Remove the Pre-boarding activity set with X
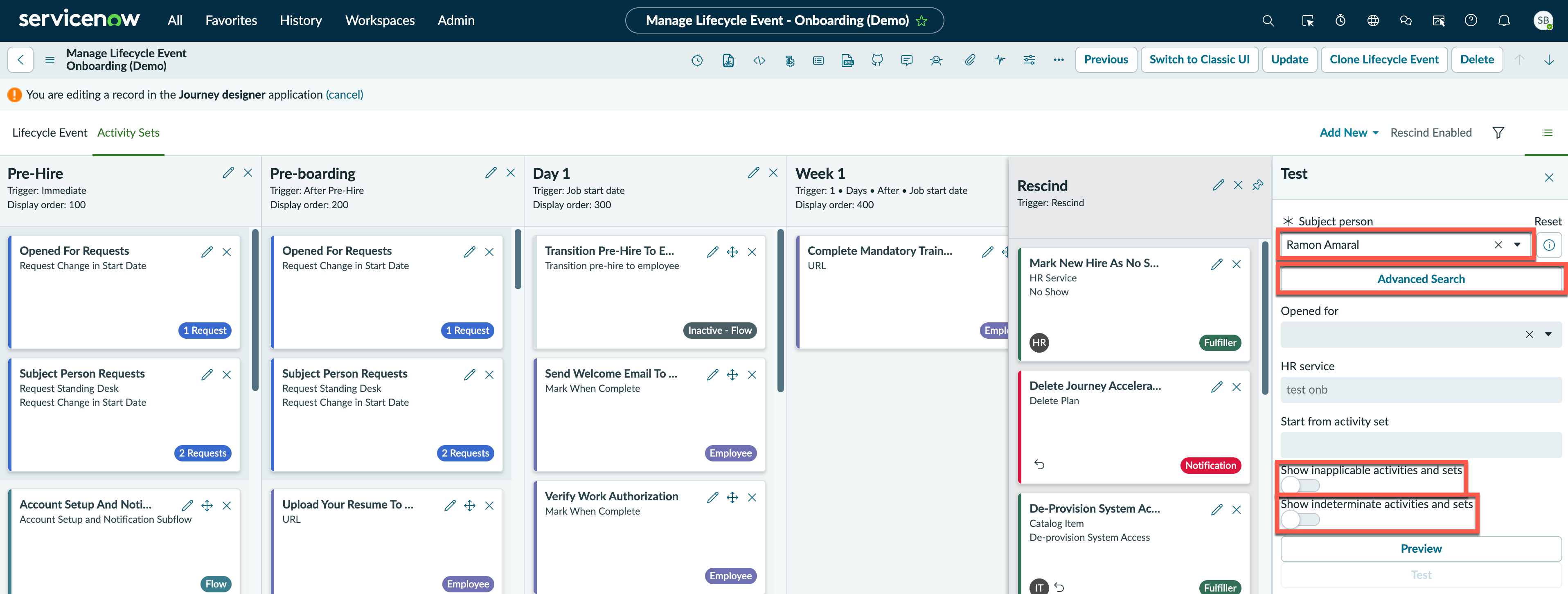 511,173
